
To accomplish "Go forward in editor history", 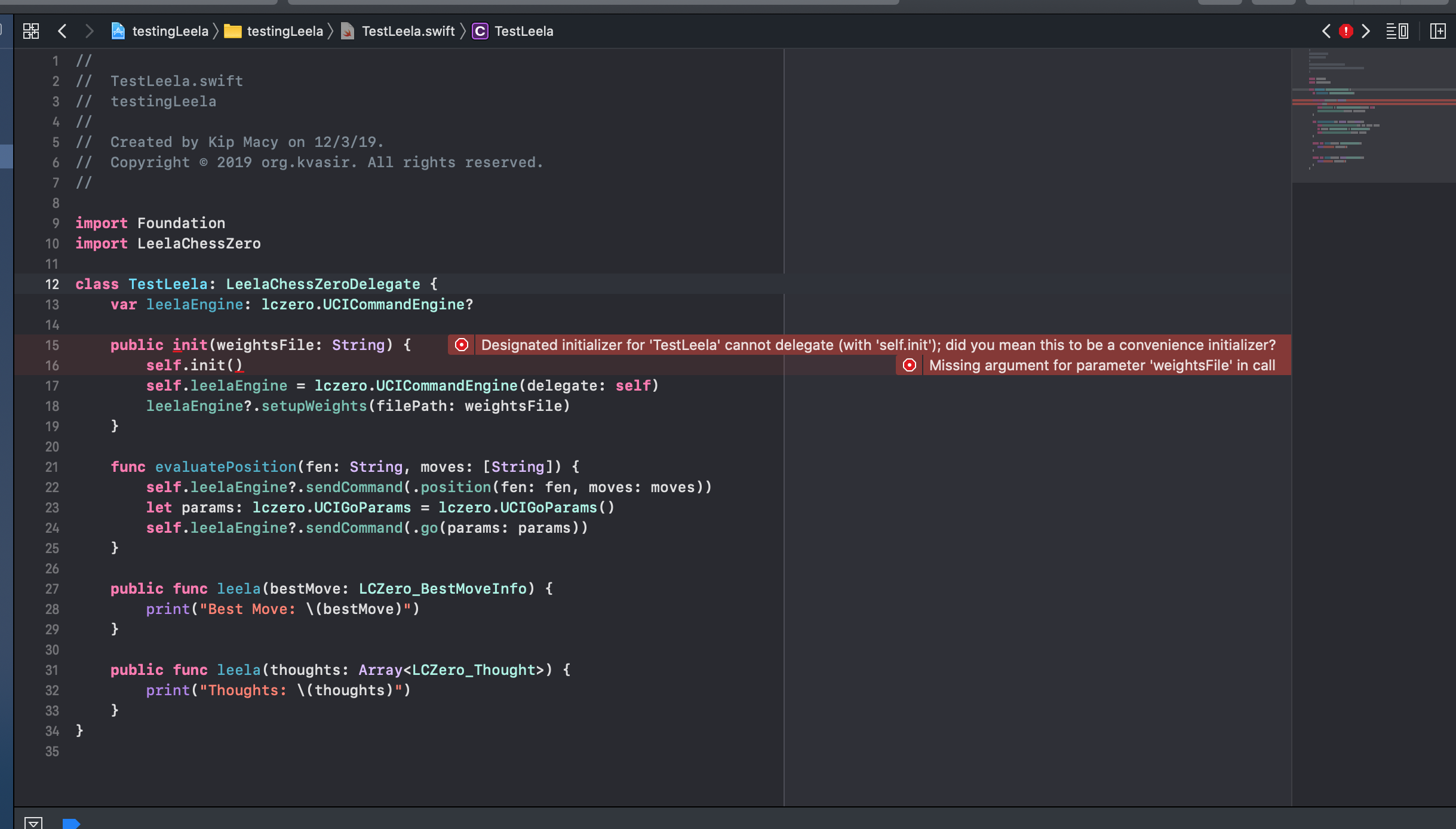I will tap(90, 31).
